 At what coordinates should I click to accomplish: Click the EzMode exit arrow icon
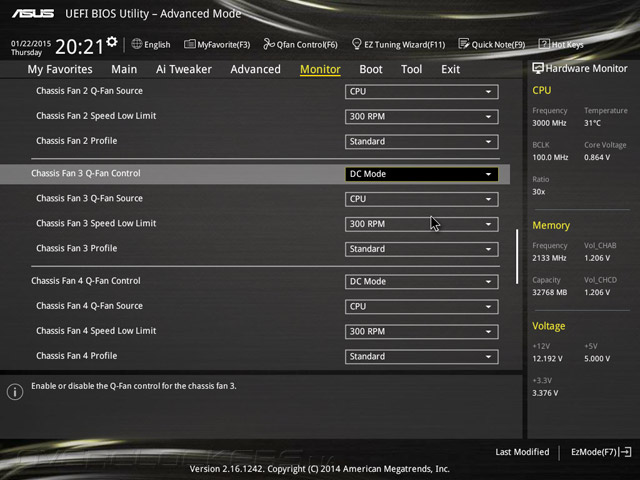[x=625, y=452]
